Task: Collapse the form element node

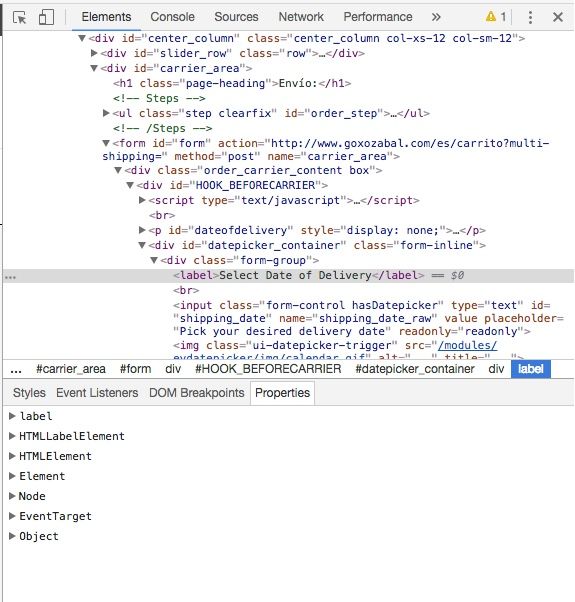Action: point(106,143)
